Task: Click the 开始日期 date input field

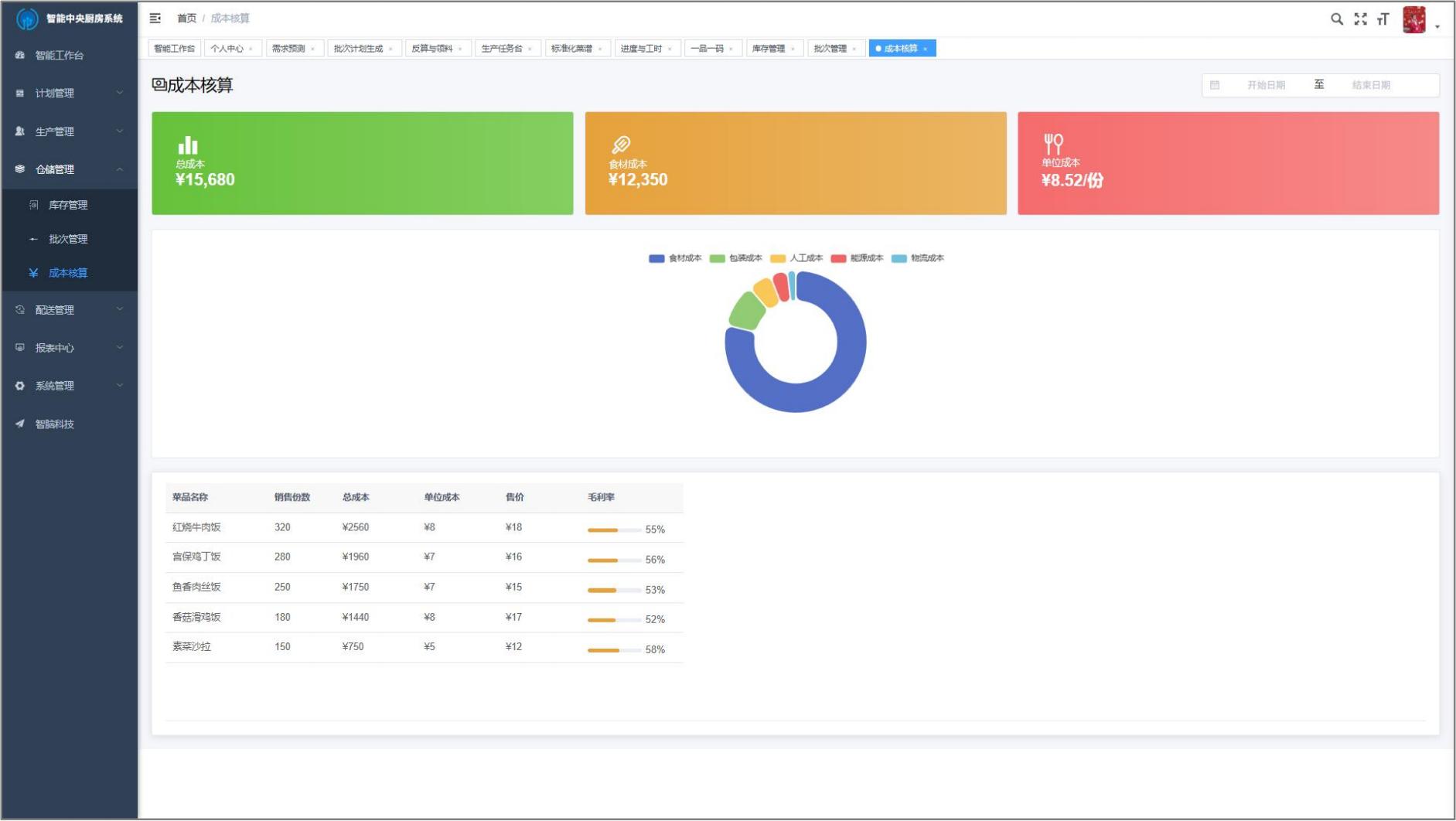Action: point(1265,85)
